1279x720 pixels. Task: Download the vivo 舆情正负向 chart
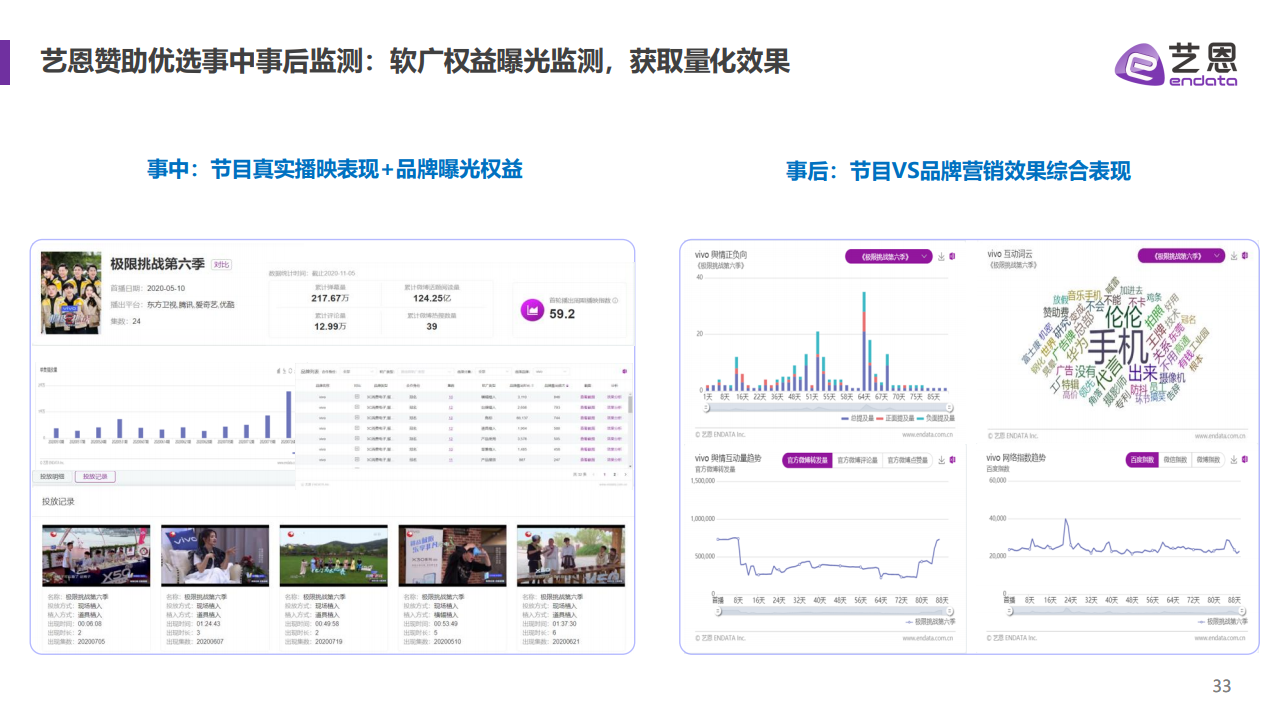coord(941,256)
